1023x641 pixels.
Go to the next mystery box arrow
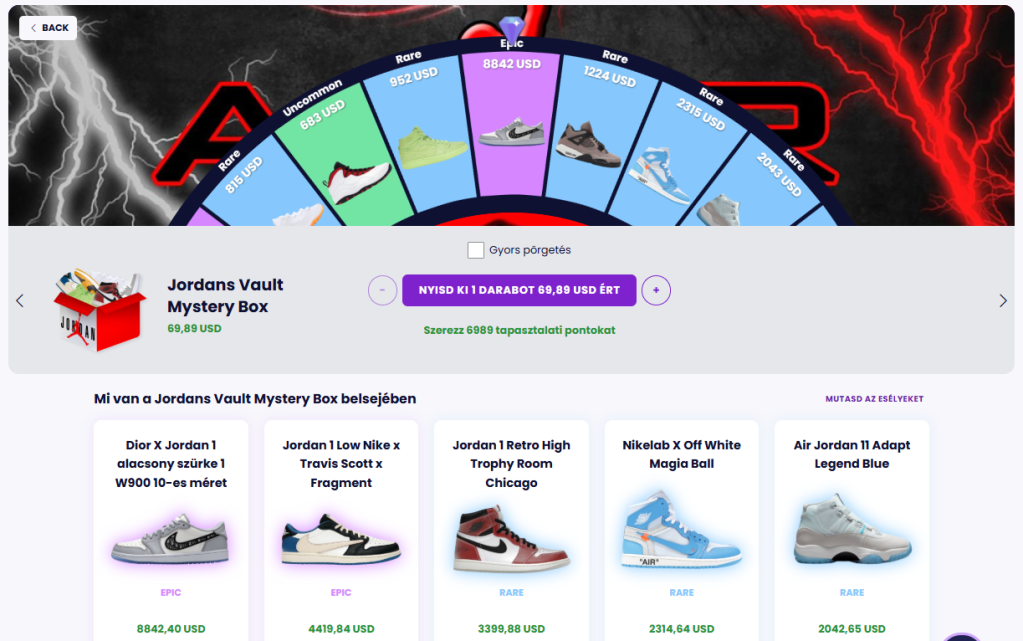pyautogui.click(x=1003, y=300)
